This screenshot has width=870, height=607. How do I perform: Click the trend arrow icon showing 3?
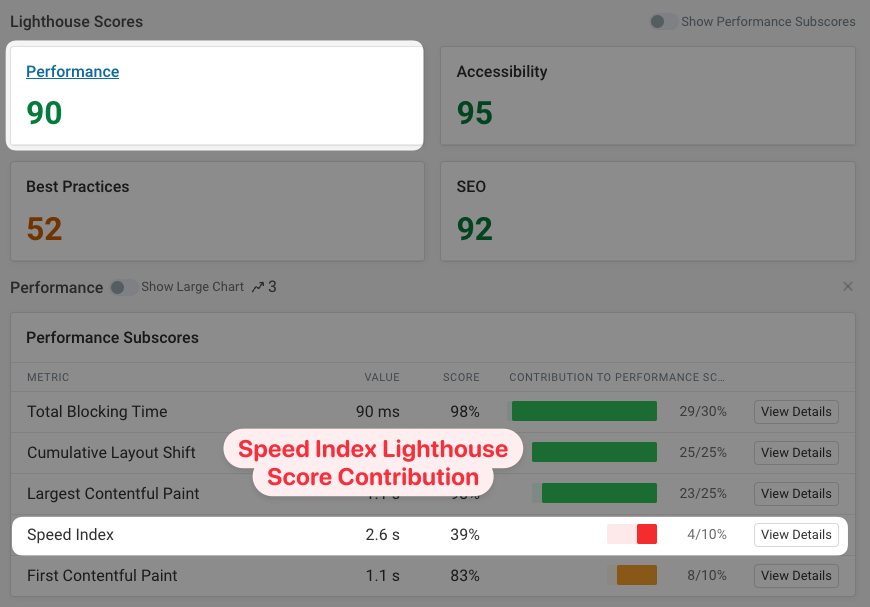click(x=262, y=286)
